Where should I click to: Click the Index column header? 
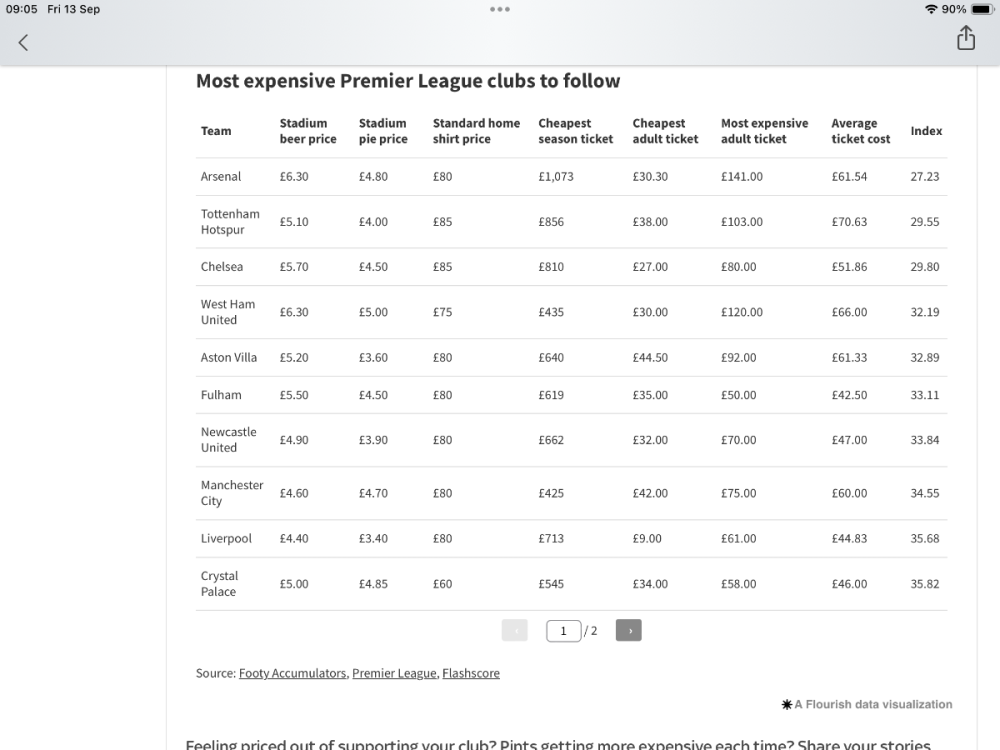click(x=926, y=131)
